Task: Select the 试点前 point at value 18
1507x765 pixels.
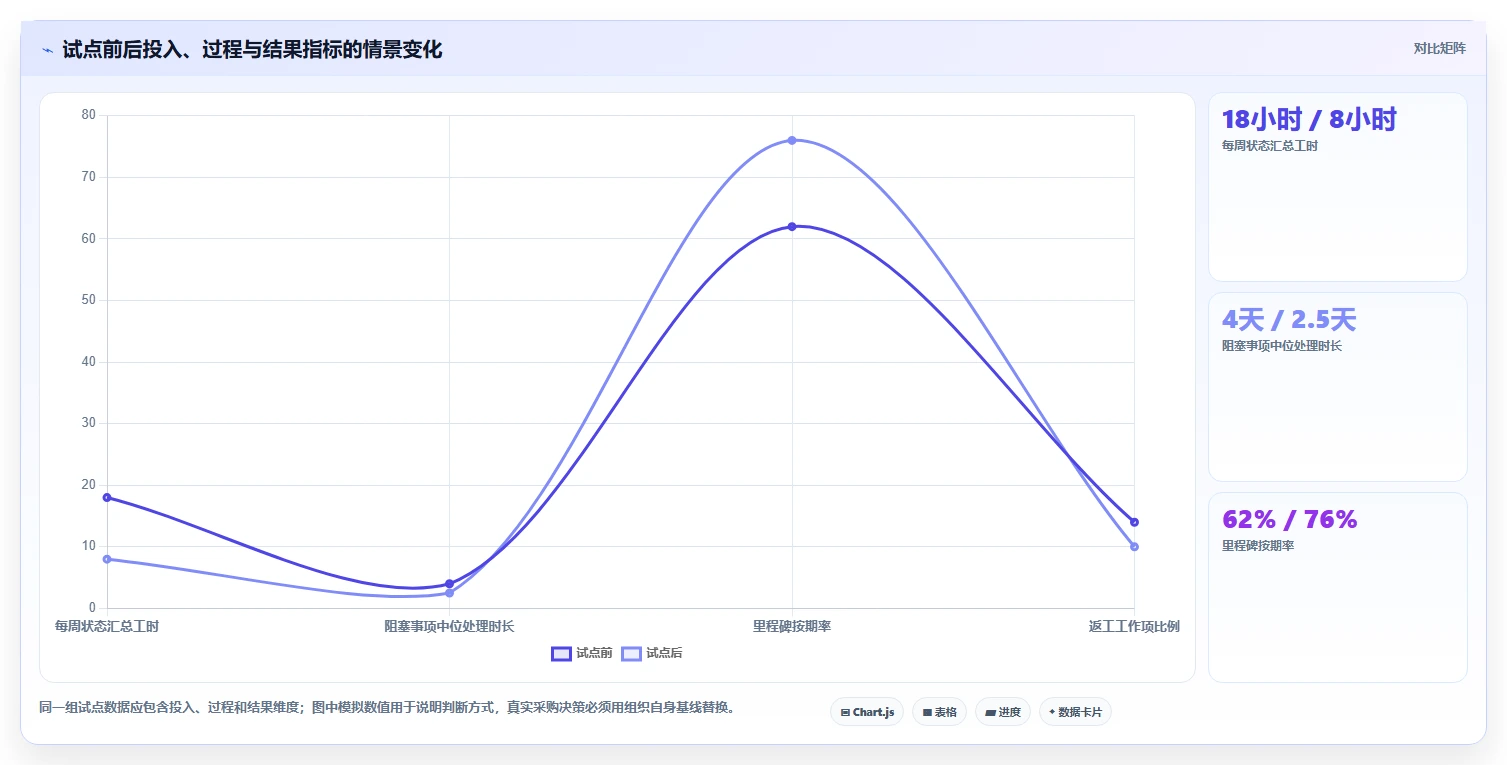Action: (107, 497)
